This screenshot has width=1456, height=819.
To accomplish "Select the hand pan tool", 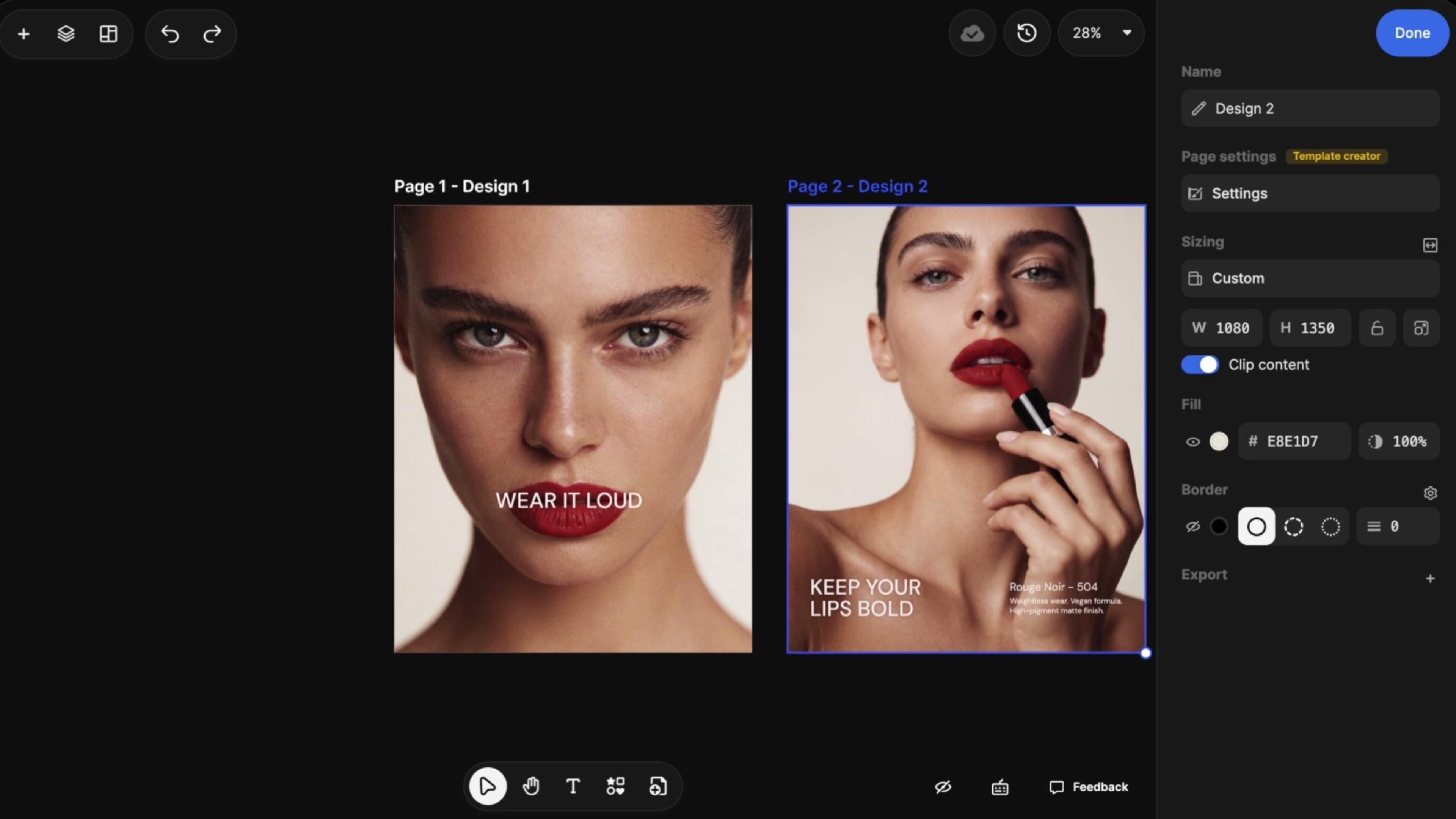I will 531,786.
